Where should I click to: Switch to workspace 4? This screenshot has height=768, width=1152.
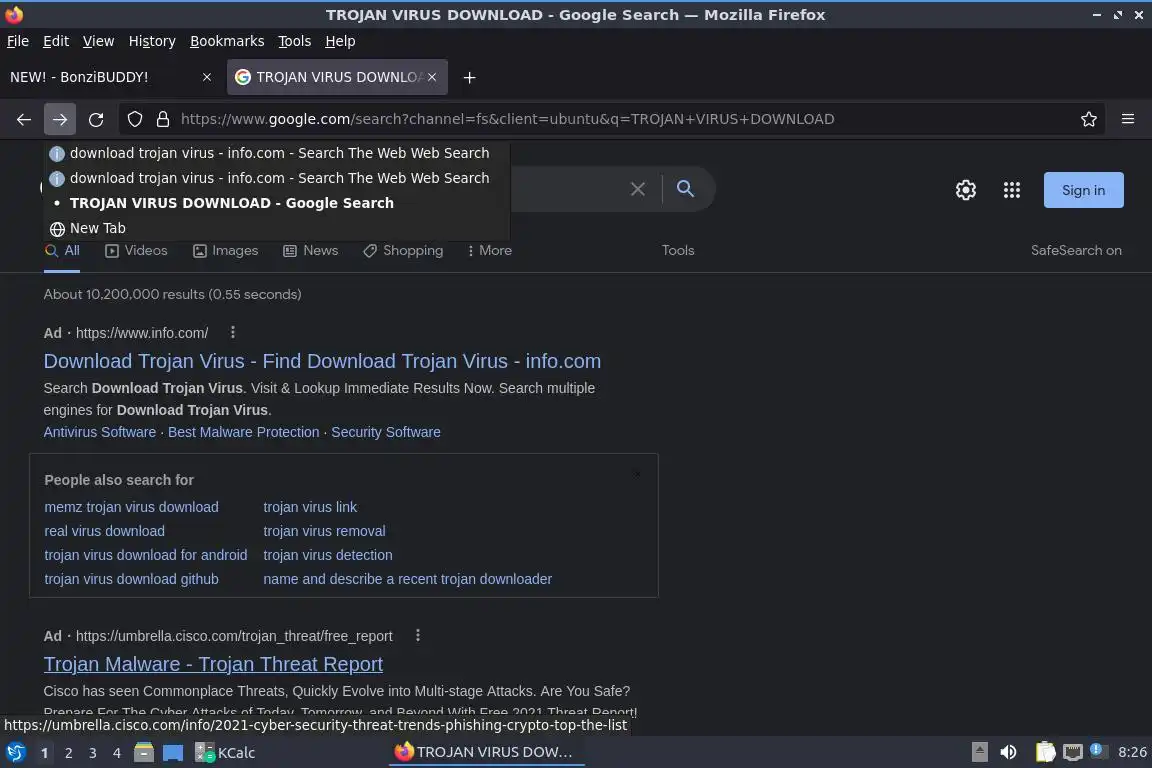pyautogui.click(x=116, y=753)
